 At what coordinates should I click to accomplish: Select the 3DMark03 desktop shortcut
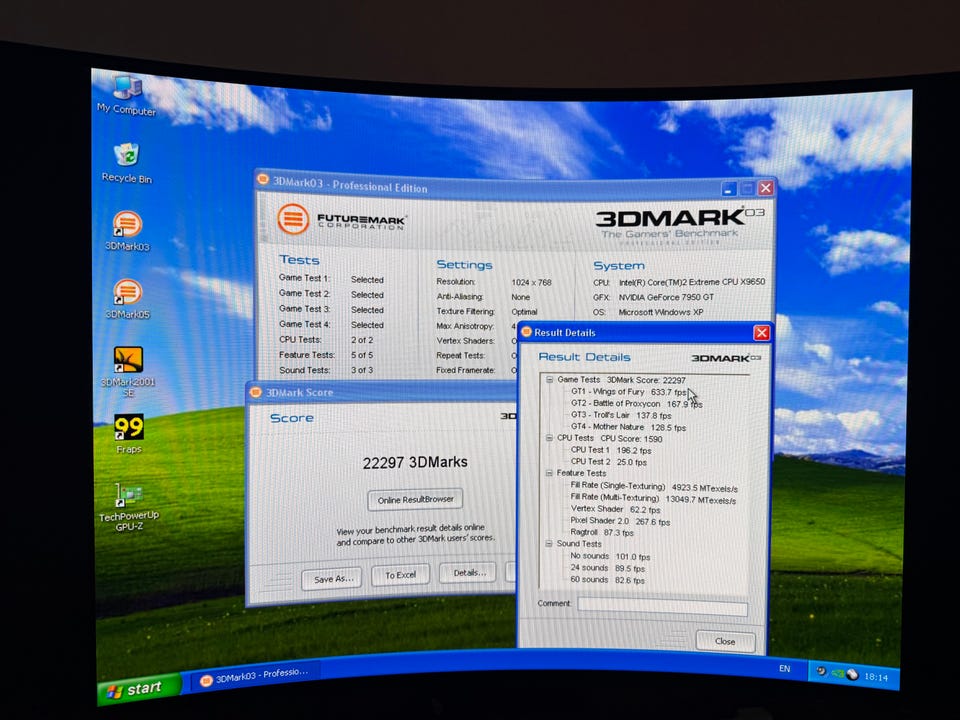pos(127,231)
